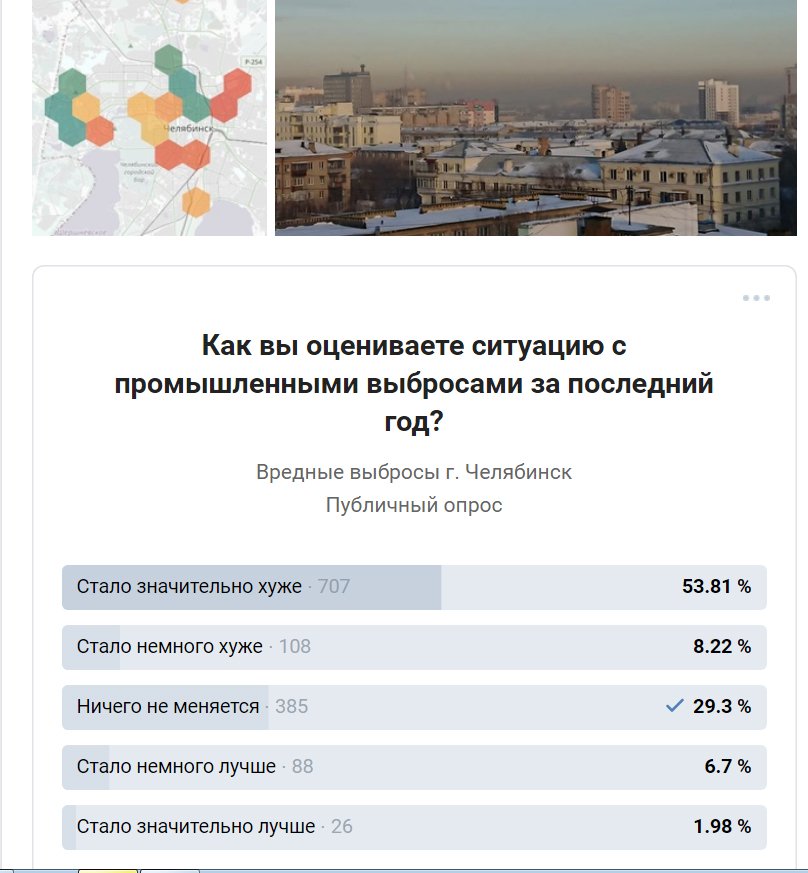The image size is (808, 873).
Task: Select the 'Стало значительно хуже' answer
Action: point(189,587)
